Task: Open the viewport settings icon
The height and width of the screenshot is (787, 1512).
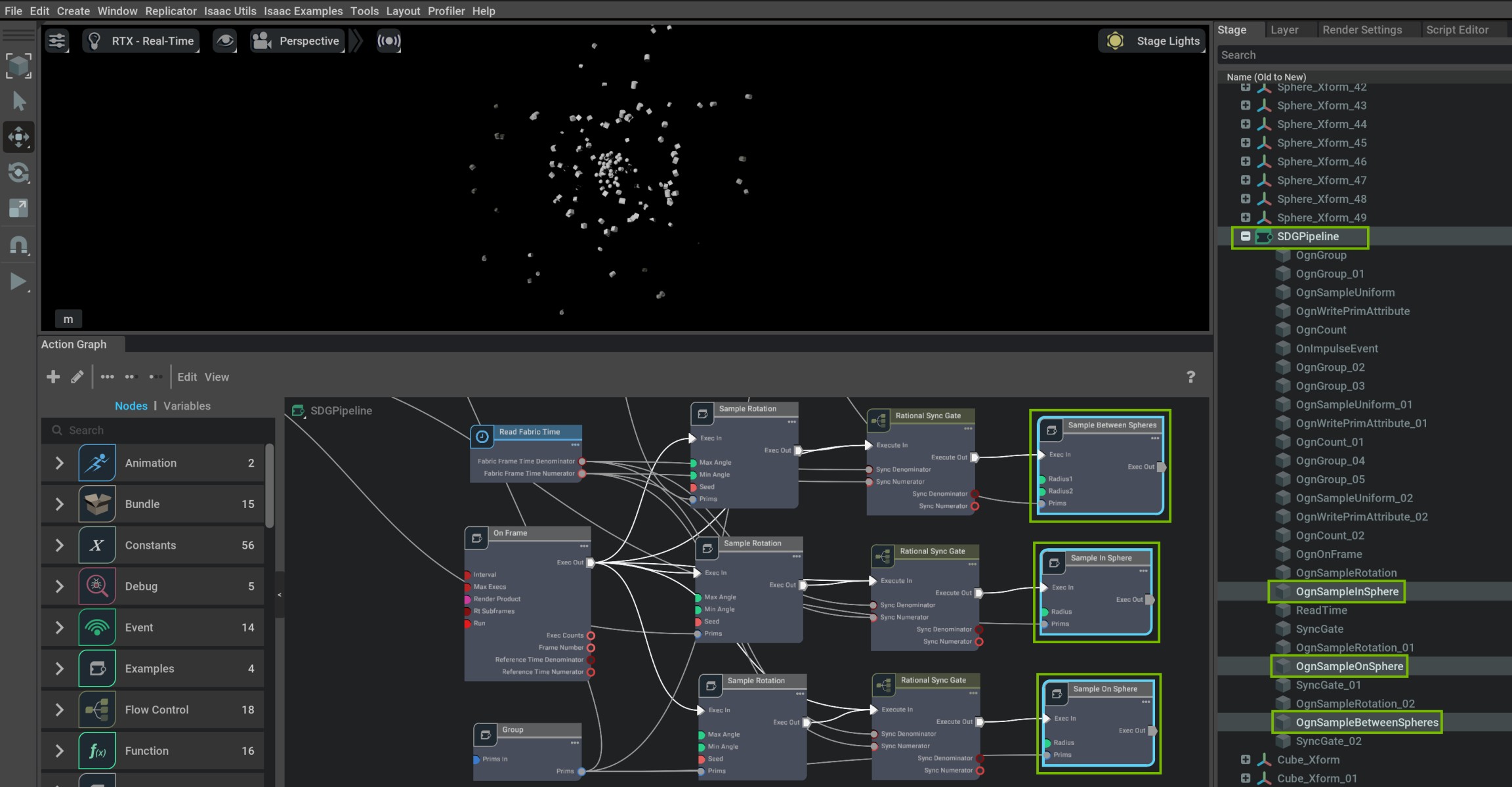Action: (57, 41)
